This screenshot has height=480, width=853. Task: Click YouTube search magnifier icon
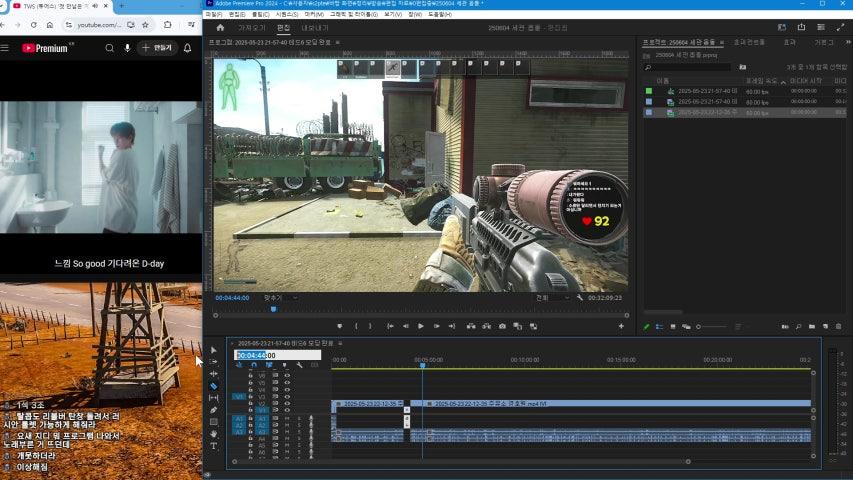[x=109, y=48]
